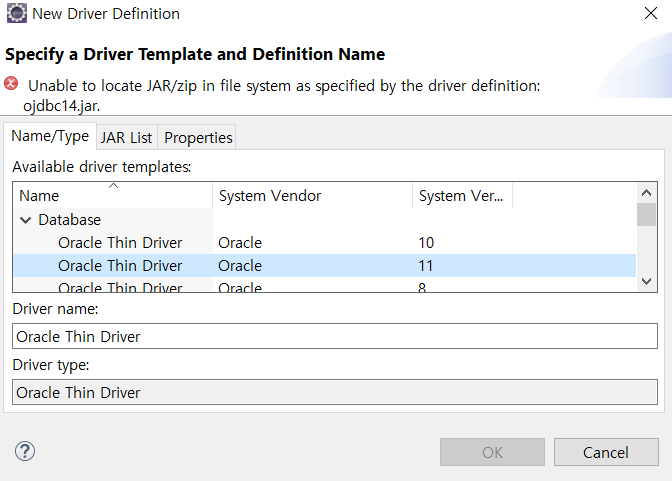Select Oracle Thin Driver version 8 row
672x481 pixels.
[324, 286]
